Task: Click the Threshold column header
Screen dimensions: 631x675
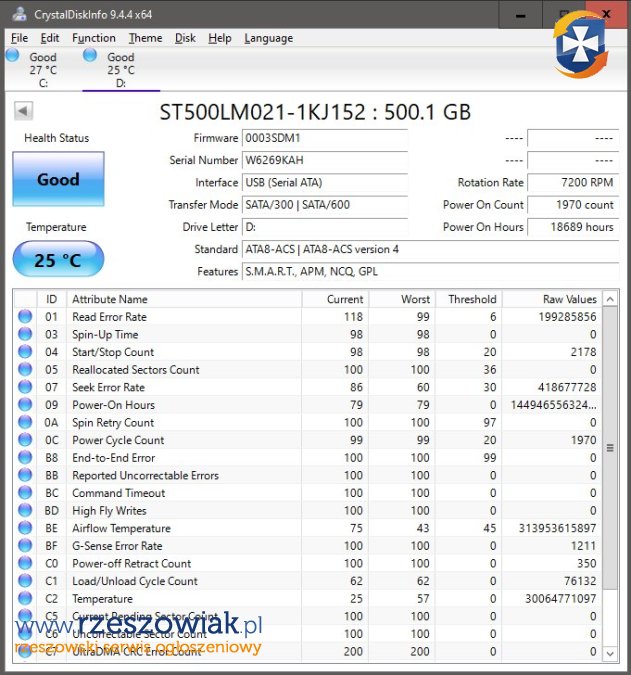Action: tap(469, 299)
